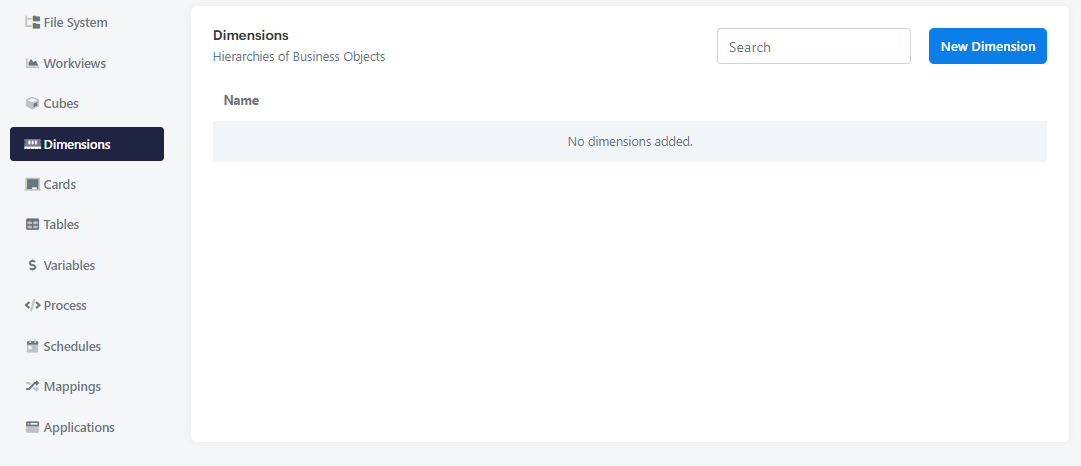Click the Schedules calendar icon
Screen dimensions: 1081x466
(32, 347)
